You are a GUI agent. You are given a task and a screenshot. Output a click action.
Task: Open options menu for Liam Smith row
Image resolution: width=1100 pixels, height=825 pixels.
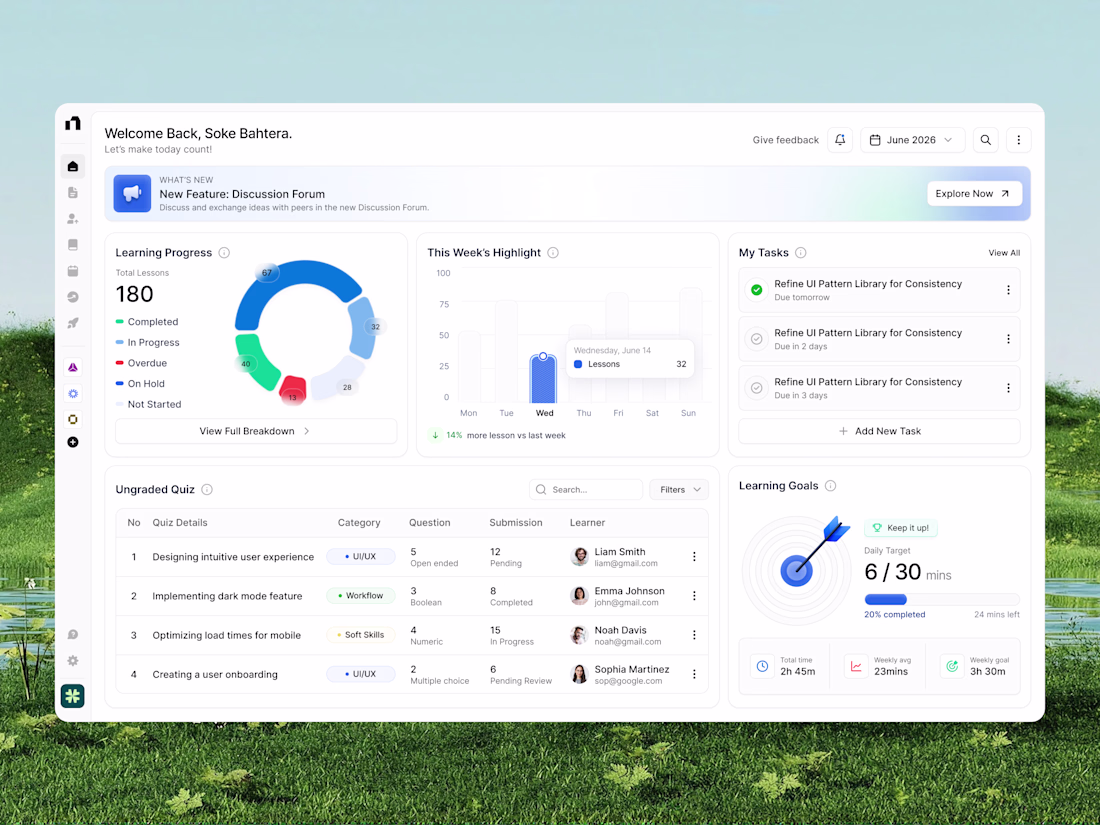point(695,557)
